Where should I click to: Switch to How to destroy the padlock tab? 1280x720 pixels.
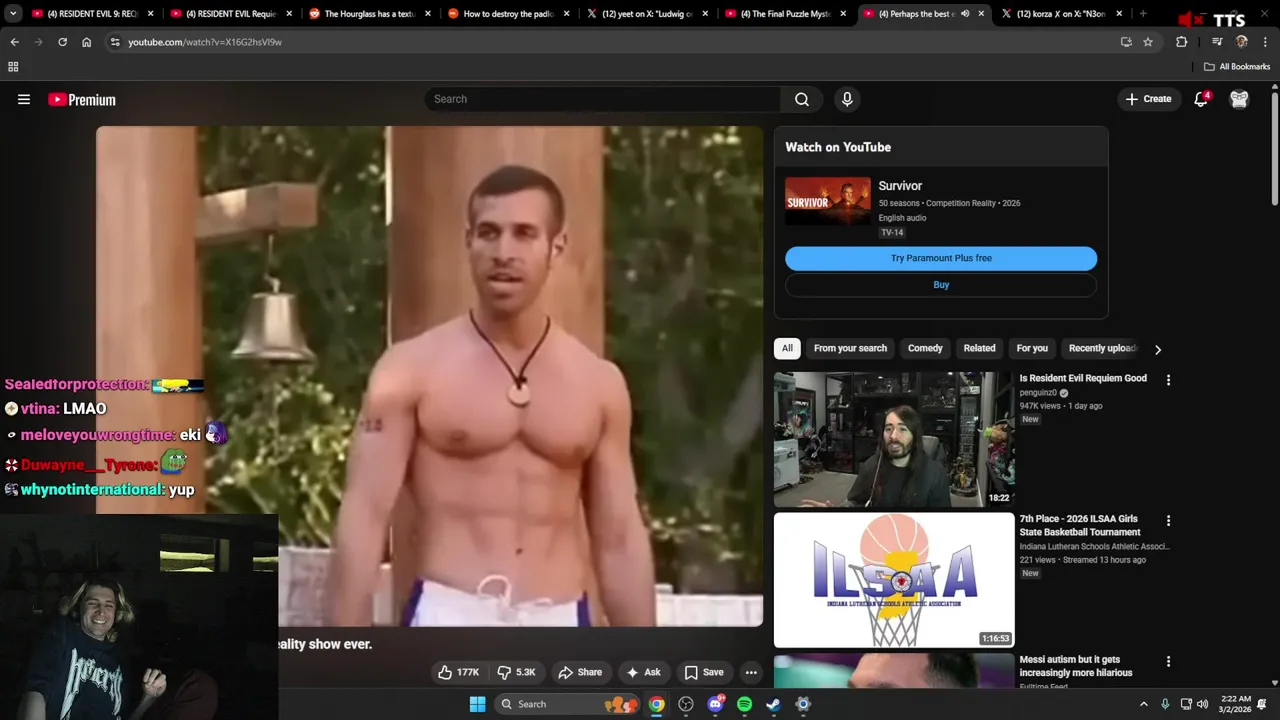[x=507, y=14]
